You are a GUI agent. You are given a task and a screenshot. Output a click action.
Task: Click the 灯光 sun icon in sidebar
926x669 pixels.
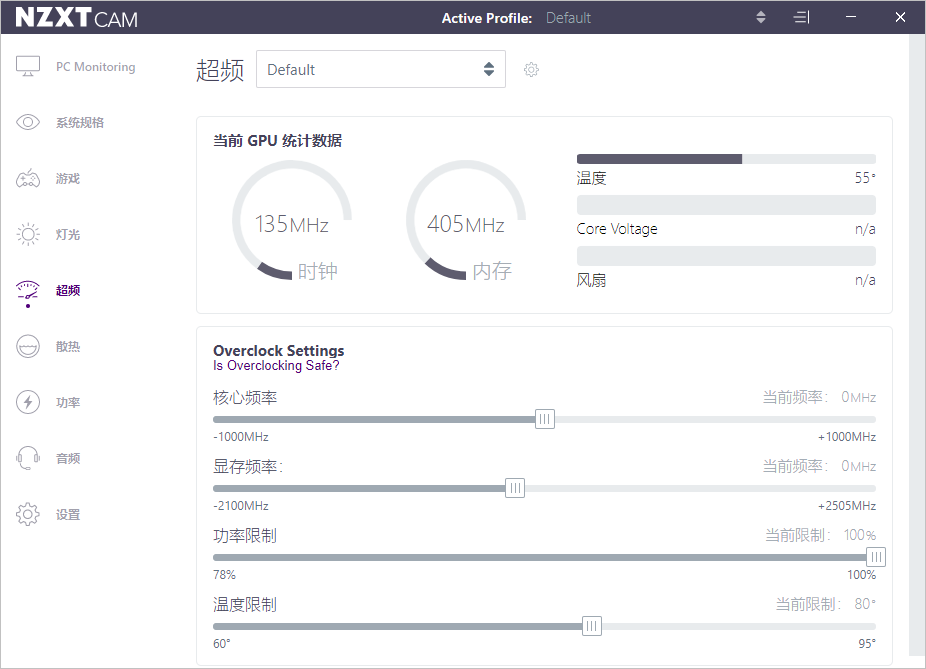point(28,235)
